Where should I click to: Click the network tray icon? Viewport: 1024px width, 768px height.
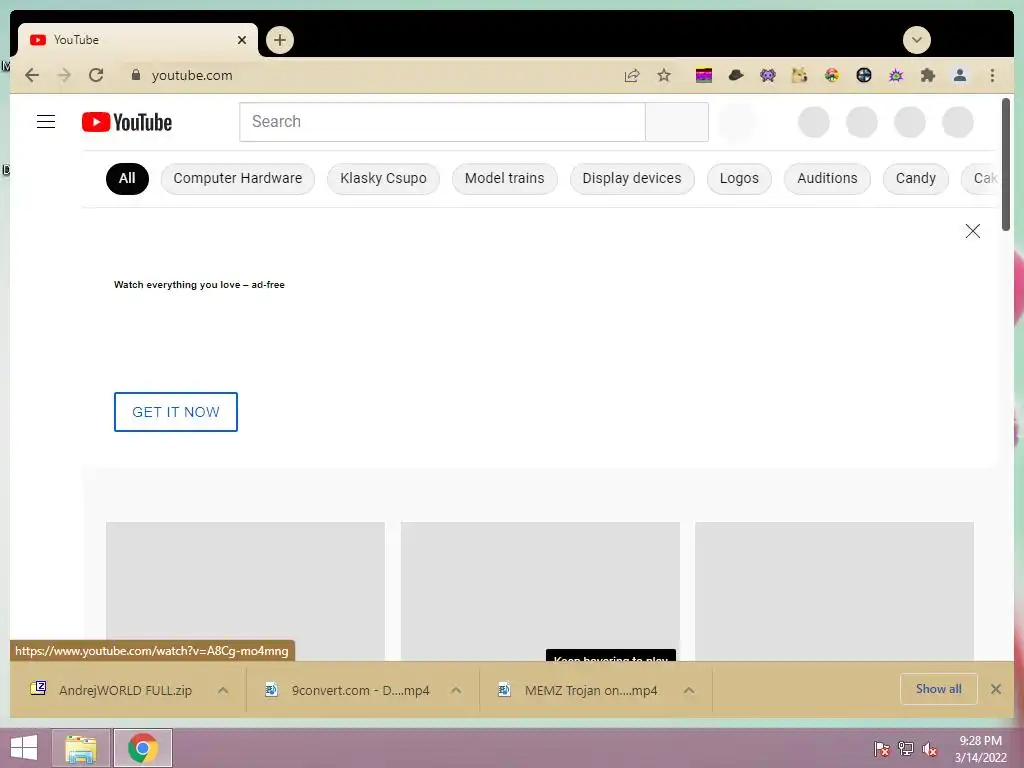tap(906, 749)
